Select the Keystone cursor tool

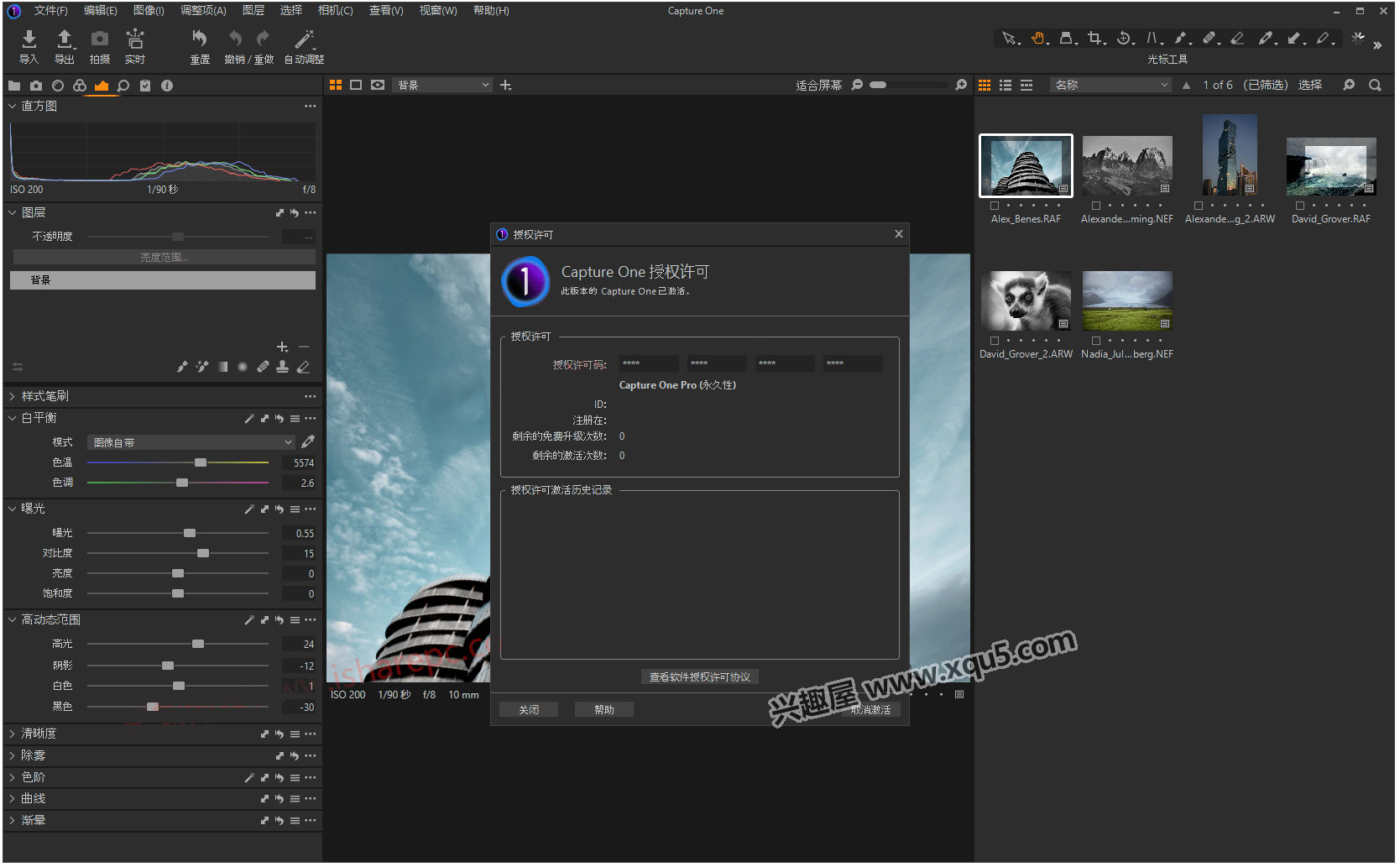point(1153,39)
